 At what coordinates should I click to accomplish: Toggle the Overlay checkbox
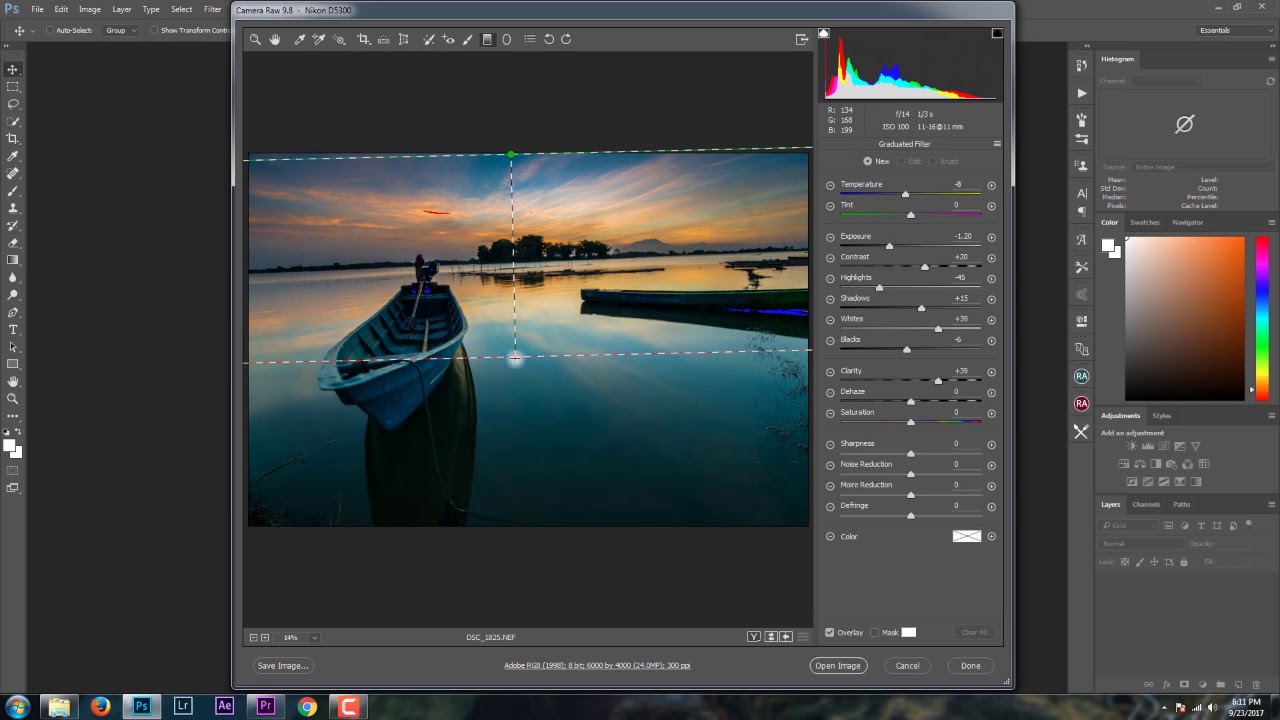(829, 632)
